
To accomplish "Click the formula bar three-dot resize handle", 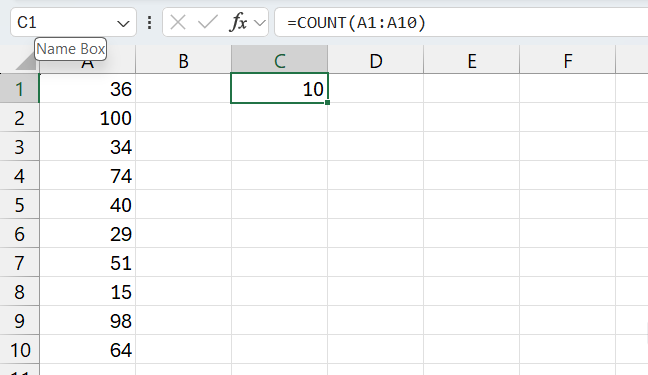I will (150, 22).
